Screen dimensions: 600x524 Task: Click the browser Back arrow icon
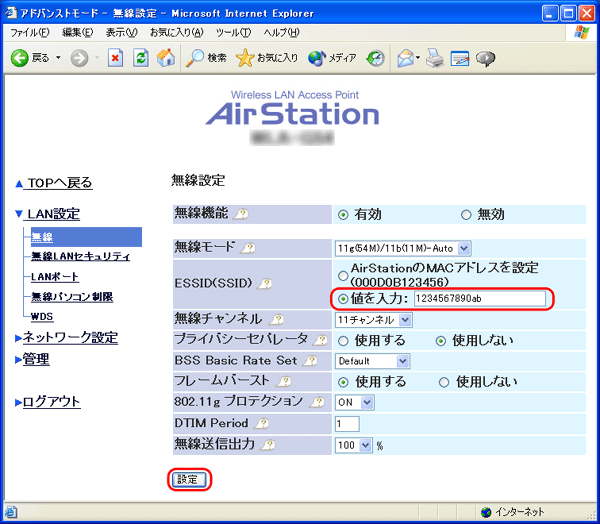(x=20, y=58)
